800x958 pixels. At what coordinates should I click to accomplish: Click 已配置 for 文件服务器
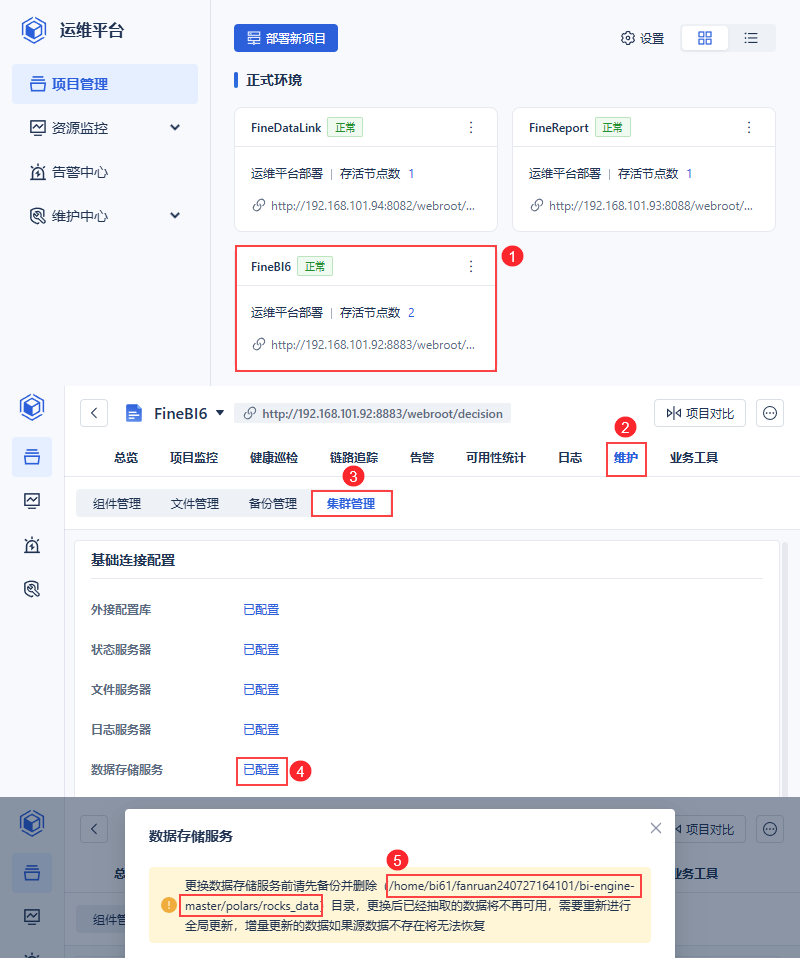coord(261,690)
